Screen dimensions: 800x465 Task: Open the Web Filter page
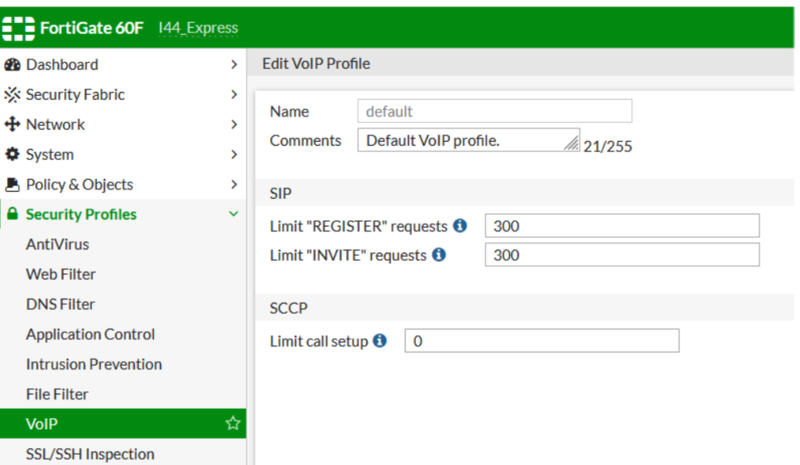[61, 274]
